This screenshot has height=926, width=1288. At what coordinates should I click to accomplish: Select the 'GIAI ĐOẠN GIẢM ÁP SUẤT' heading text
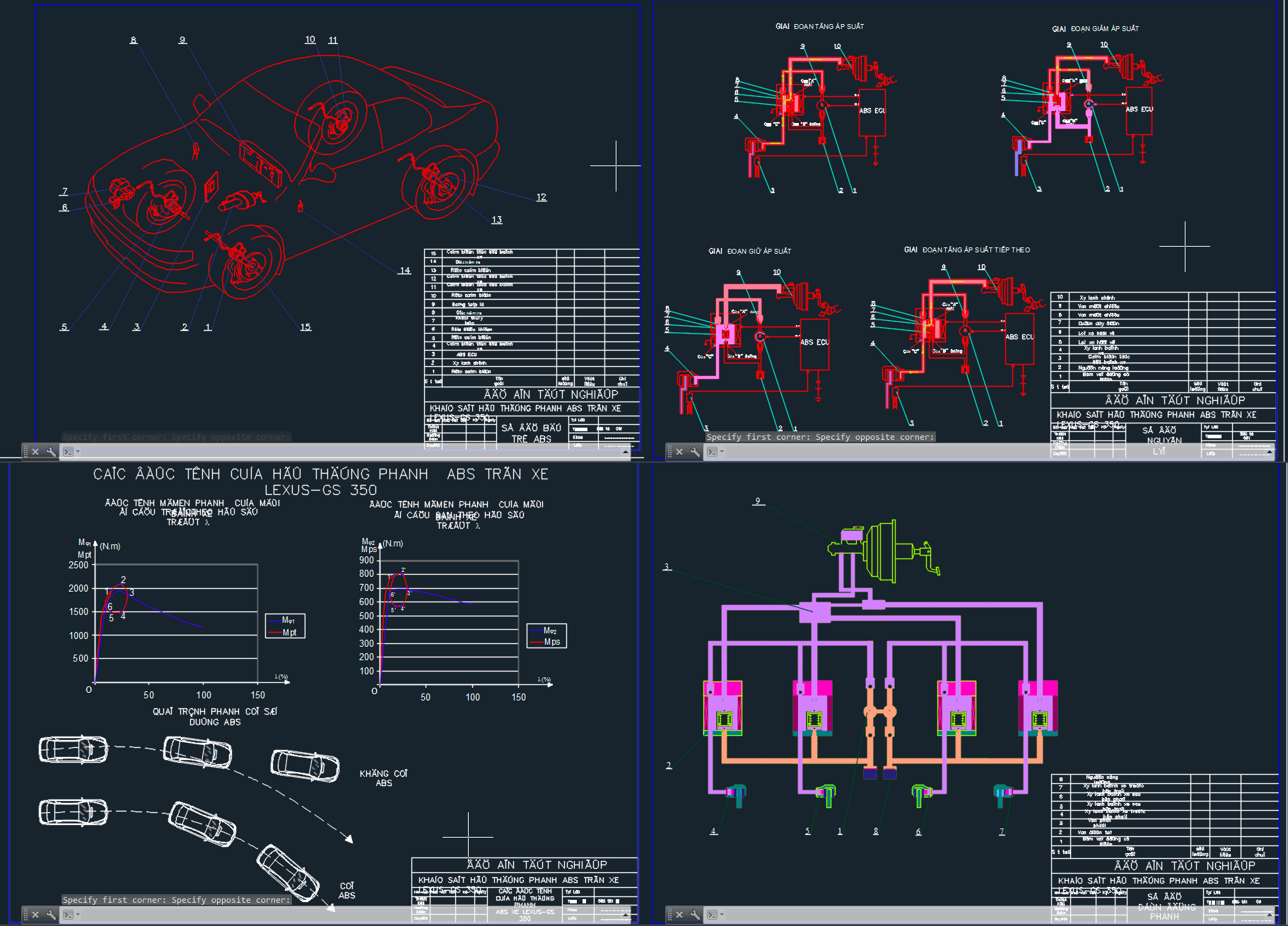(x=1095, y=29)
